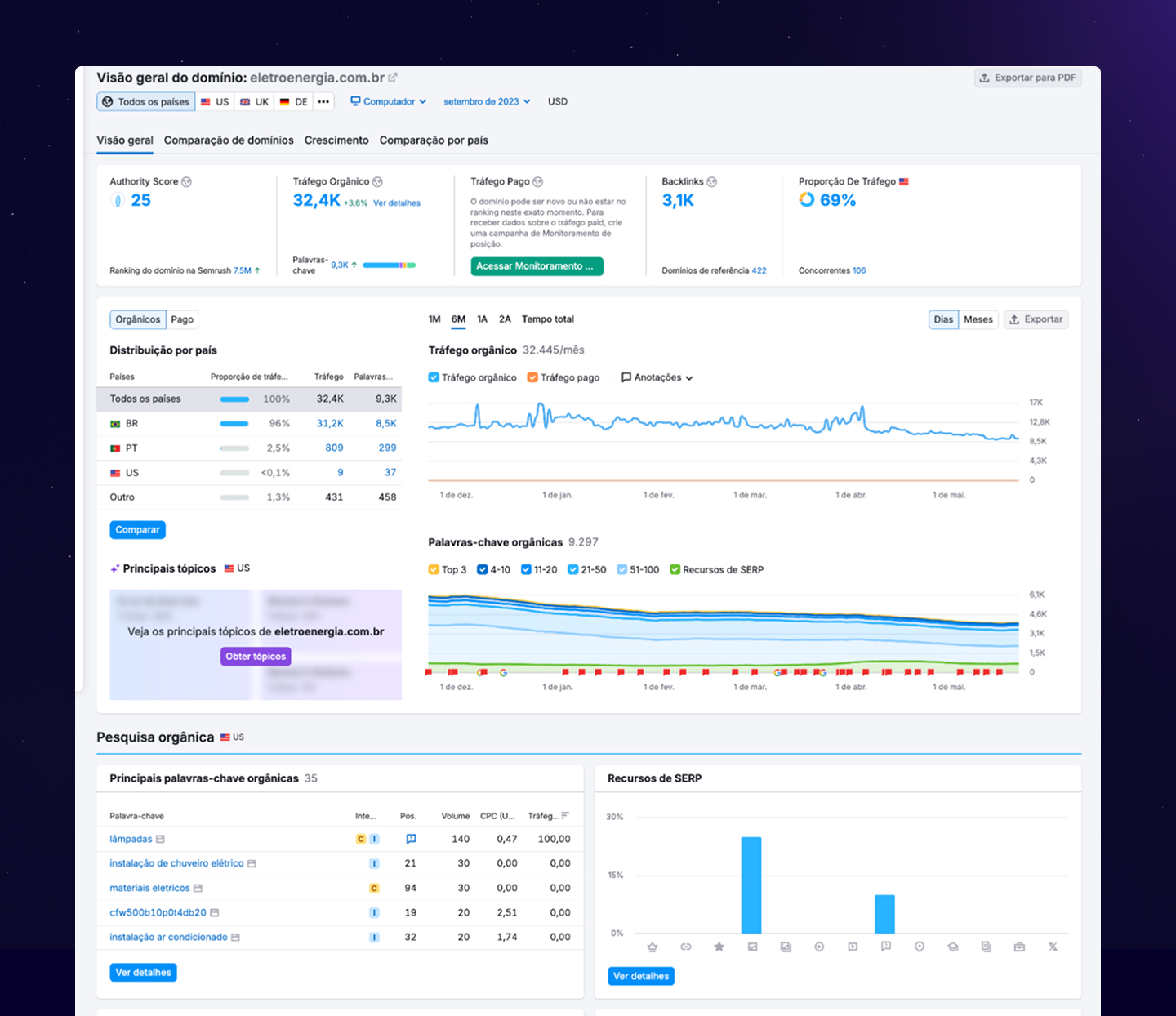Click the Obter tópicos button
Viewport: 1176px width, 1016px height.
[256, 657]
